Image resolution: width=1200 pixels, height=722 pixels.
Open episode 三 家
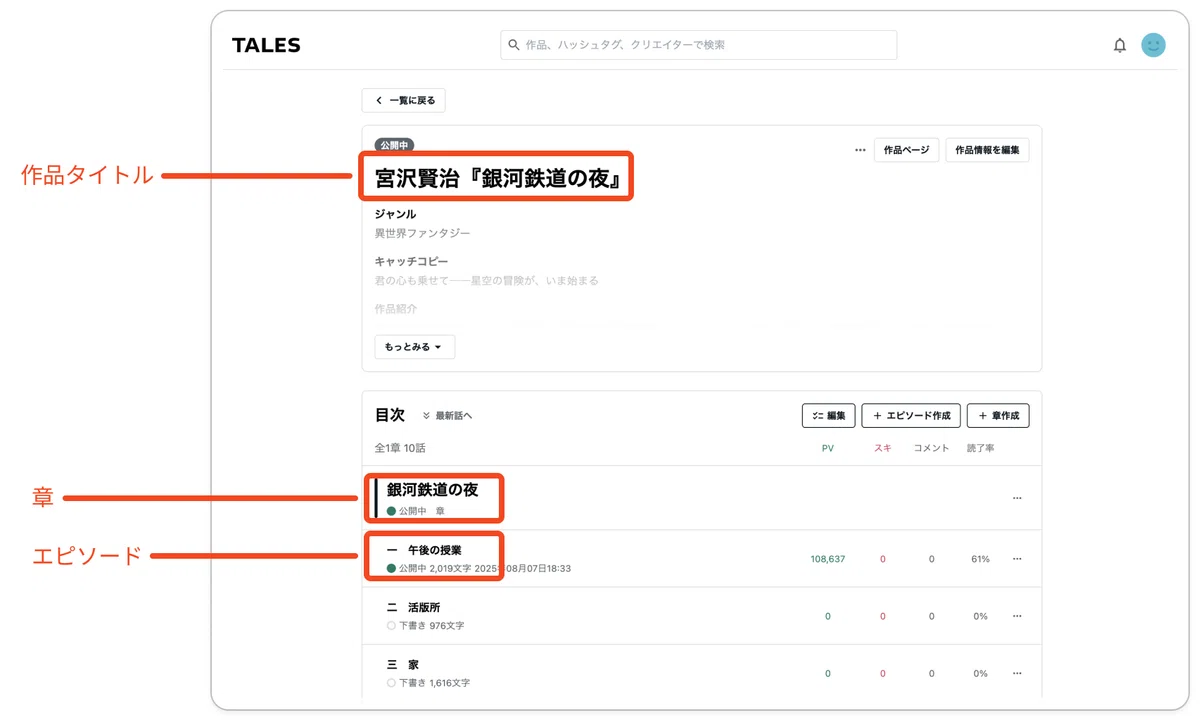(x=402, y=664)
